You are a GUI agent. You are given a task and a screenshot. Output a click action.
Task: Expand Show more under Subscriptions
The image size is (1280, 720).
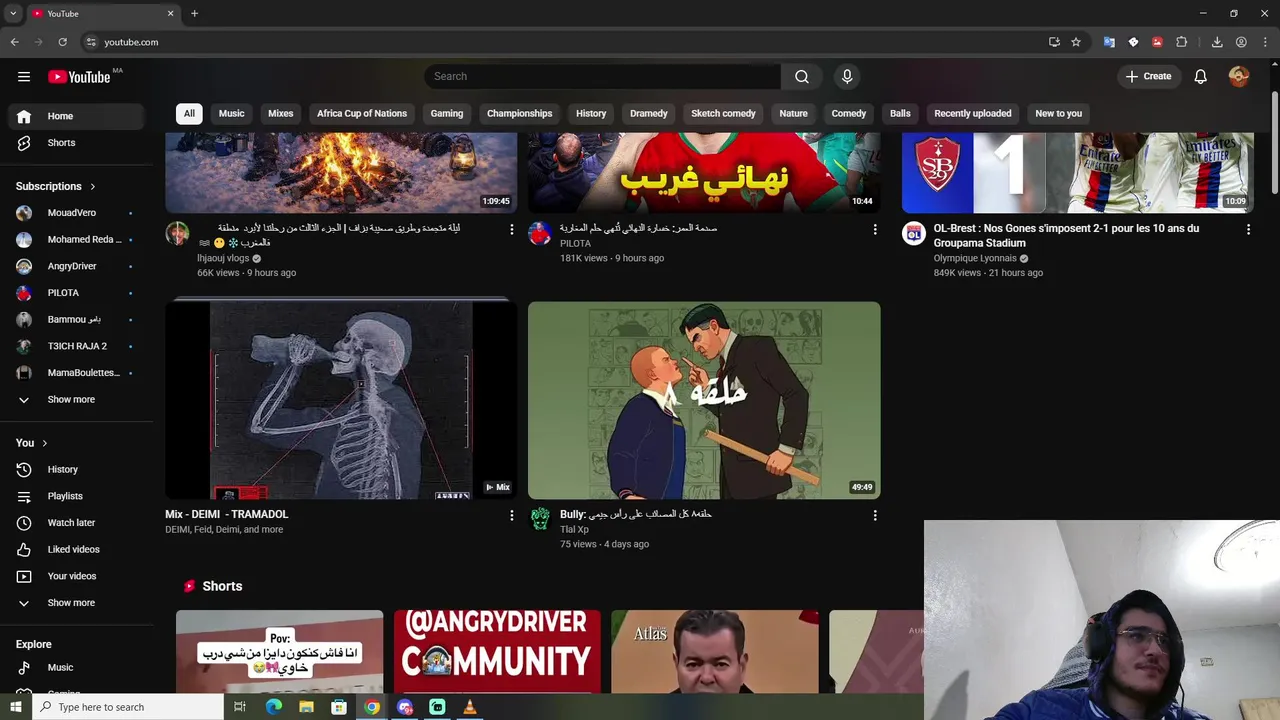click(76, 400)
